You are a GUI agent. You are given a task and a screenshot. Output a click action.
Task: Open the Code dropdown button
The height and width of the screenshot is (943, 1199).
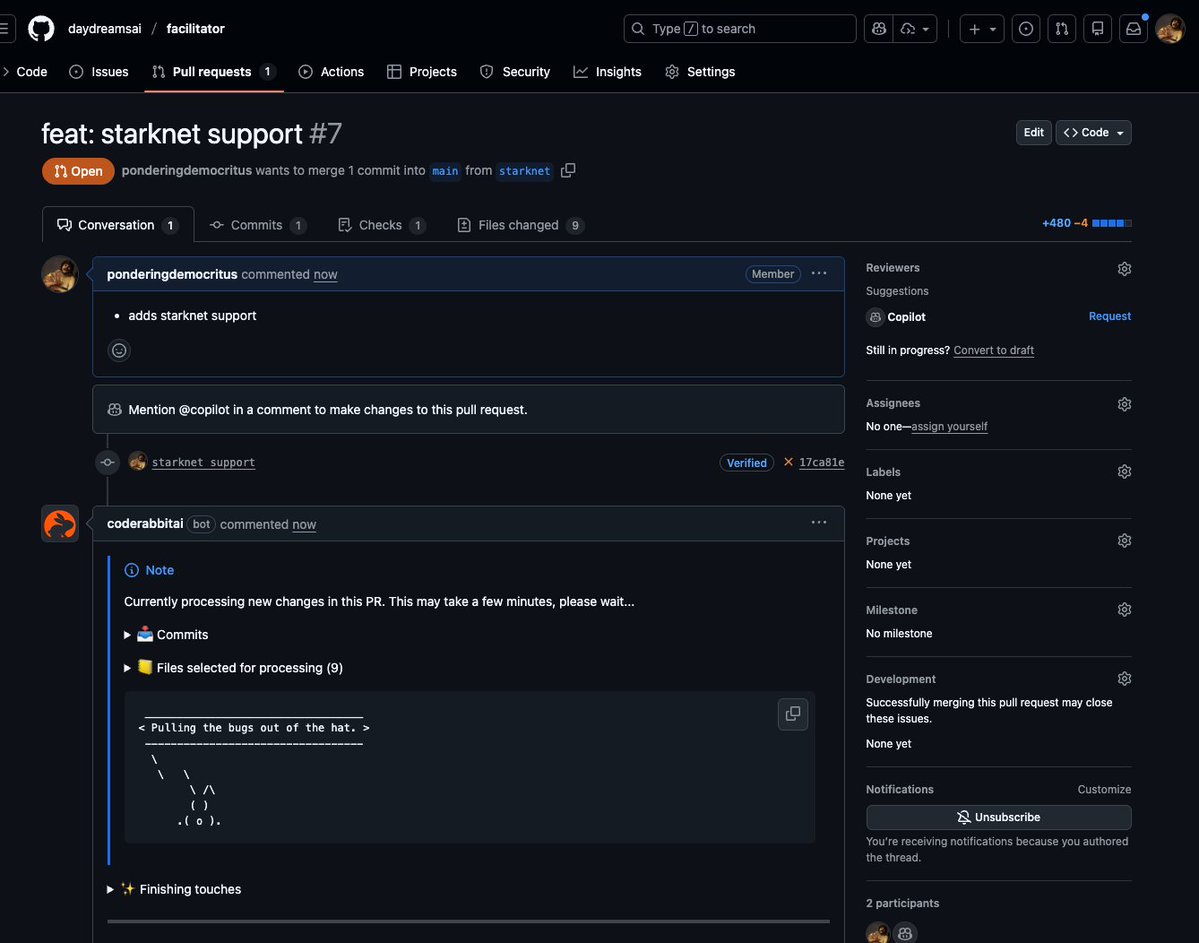coord(1093,132)
